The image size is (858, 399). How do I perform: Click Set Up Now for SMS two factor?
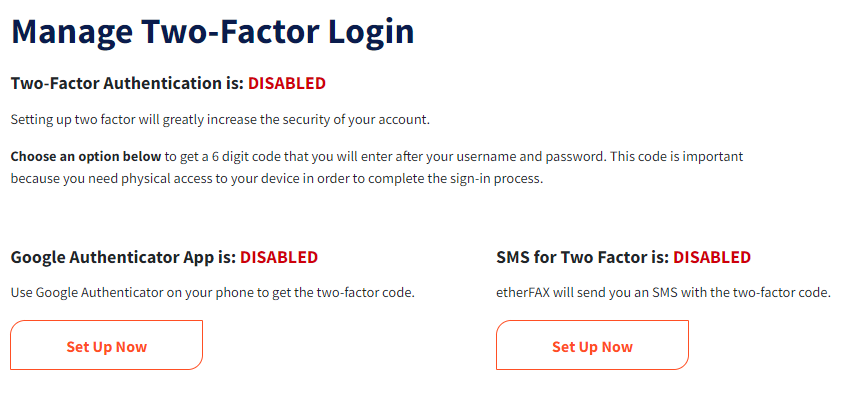pyautogui.click(x=593, y=345)
